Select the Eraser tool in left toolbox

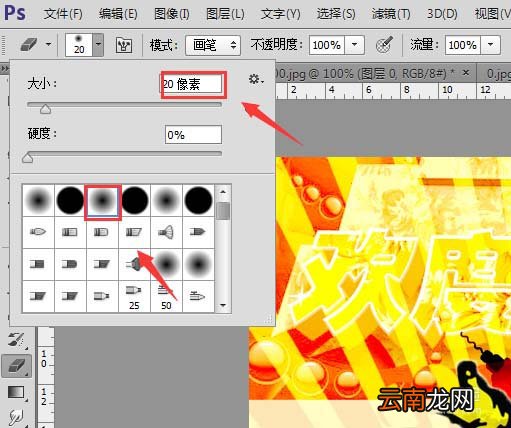pyautogui.click(x=17, y=366)
